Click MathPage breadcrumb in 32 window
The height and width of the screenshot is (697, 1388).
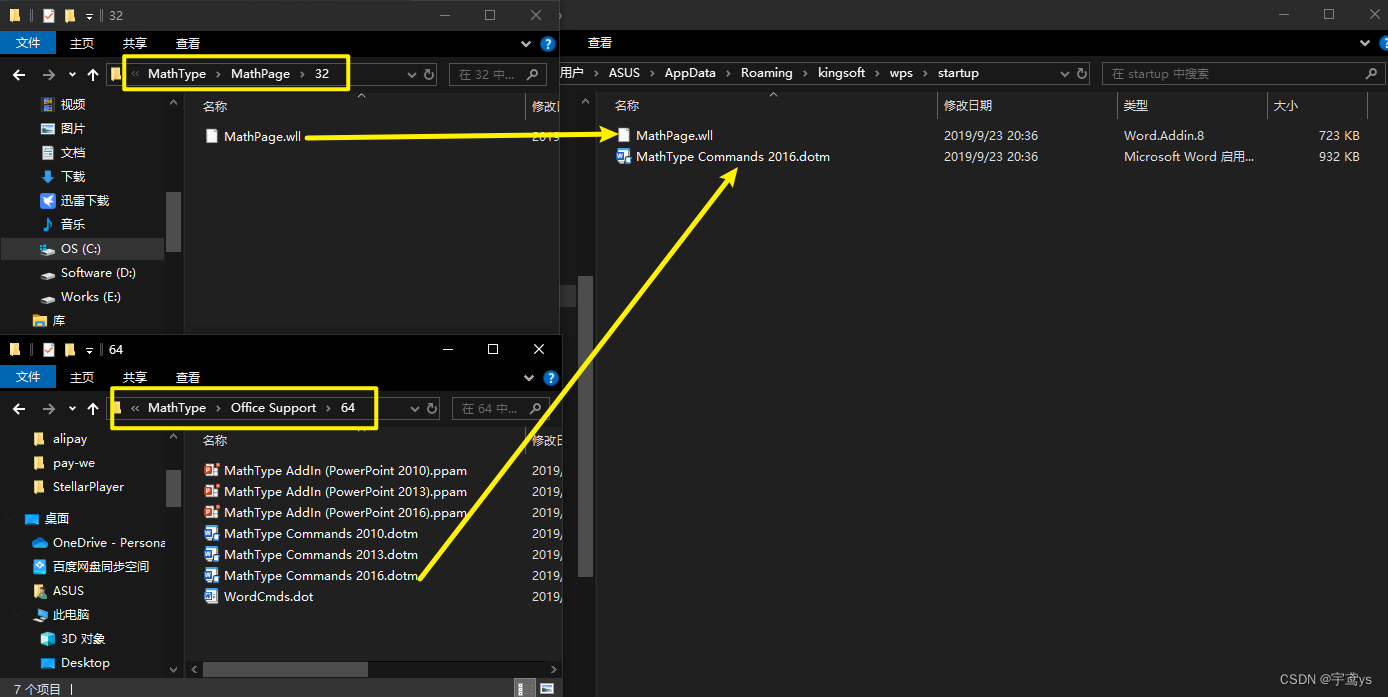[x=260, y=74]
